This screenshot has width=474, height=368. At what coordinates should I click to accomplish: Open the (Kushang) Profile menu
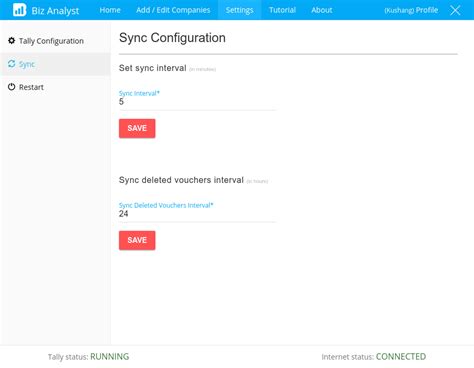[x=411, y=10]
